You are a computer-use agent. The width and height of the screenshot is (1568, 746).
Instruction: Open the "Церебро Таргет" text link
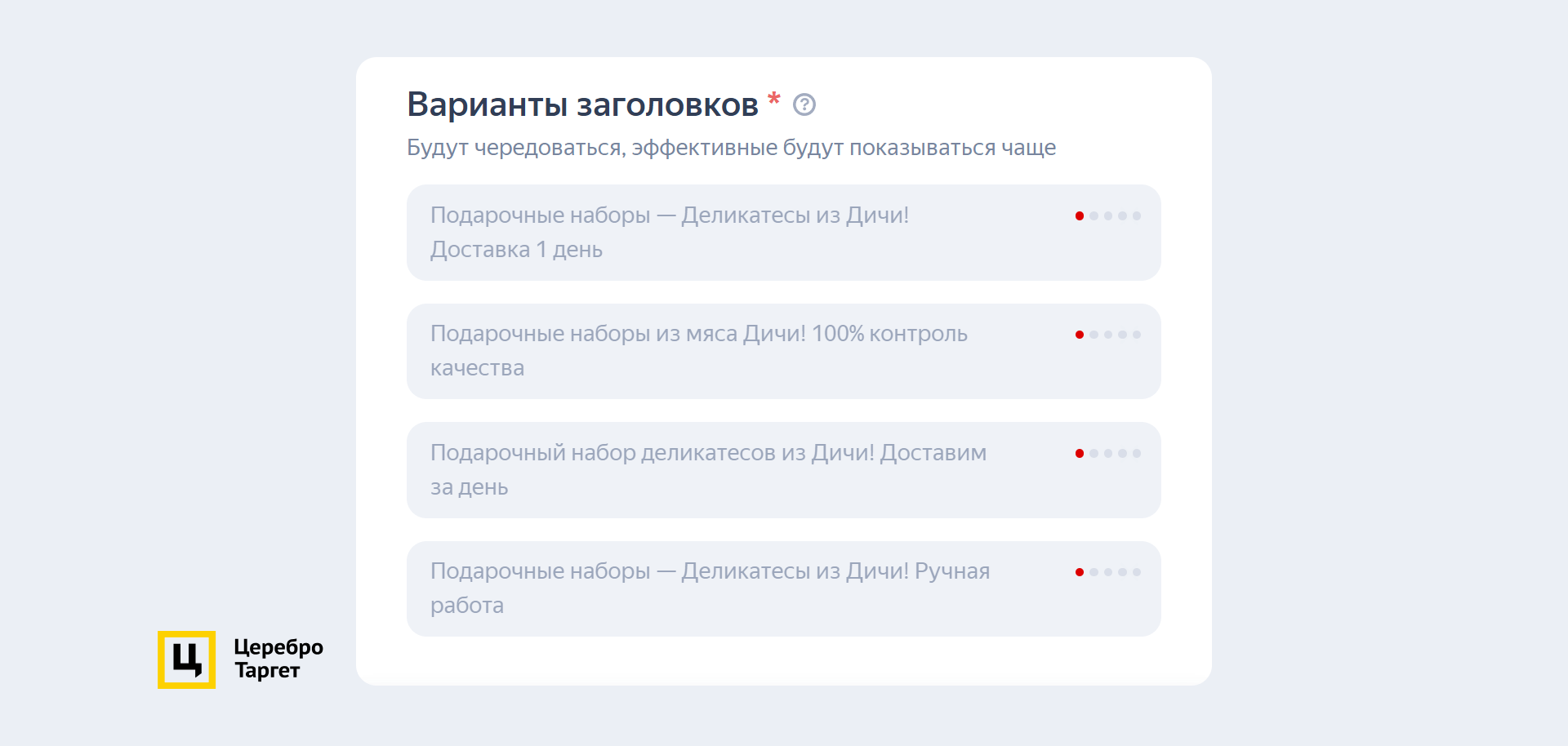[278, 659]
